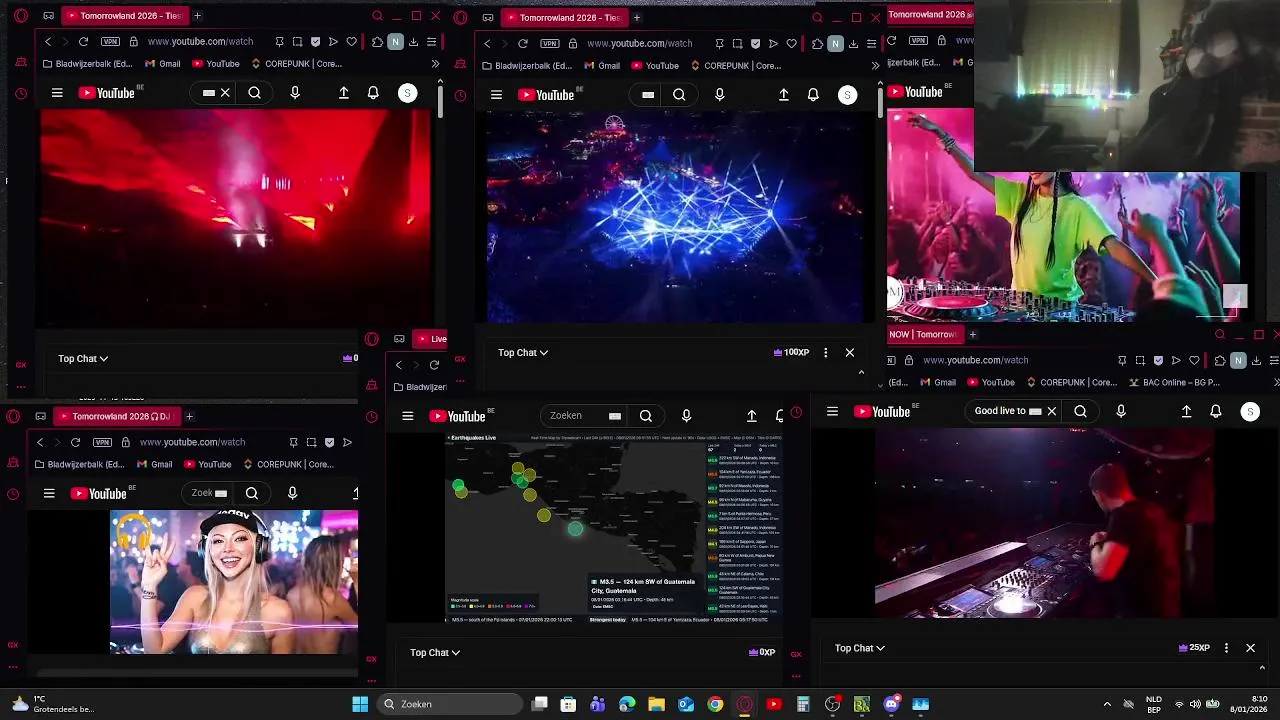This screenshot has height=720, width=1280.
Task: Expand Top Chat dropdown in top-left window
Action: pyautogui.click(x=83, y=358)
